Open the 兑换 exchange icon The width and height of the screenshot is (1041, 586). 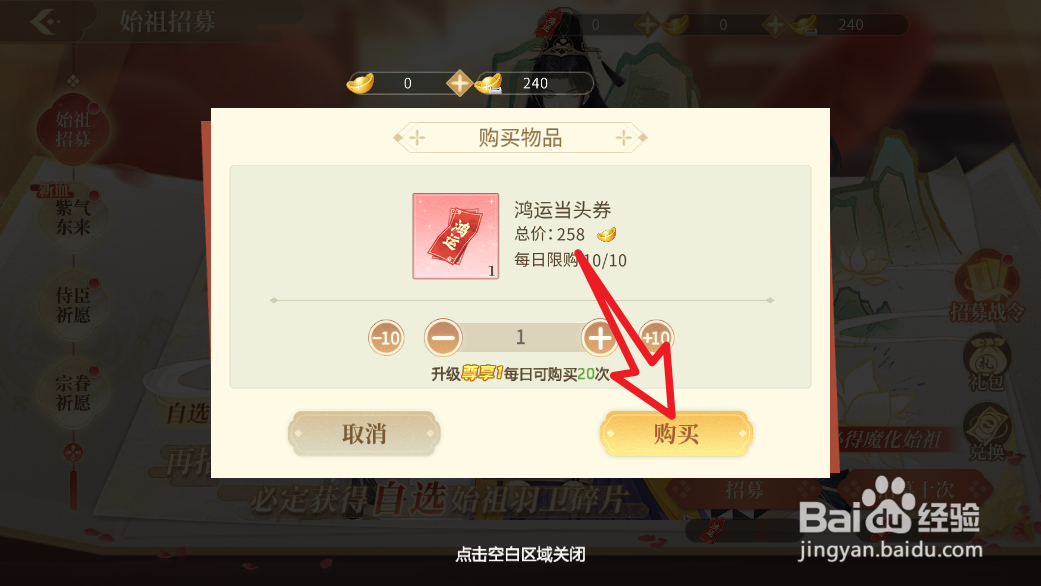pos(987,432)
